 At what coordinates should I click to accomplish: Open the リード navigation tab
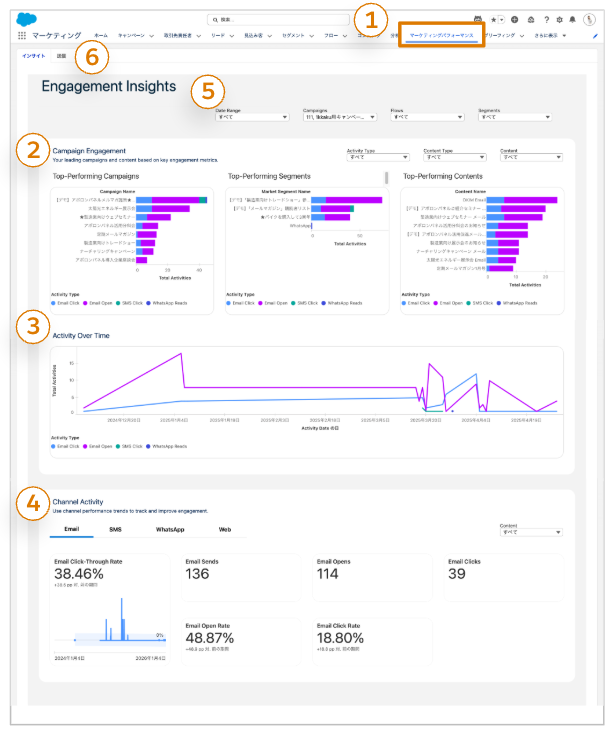[218, 35]
